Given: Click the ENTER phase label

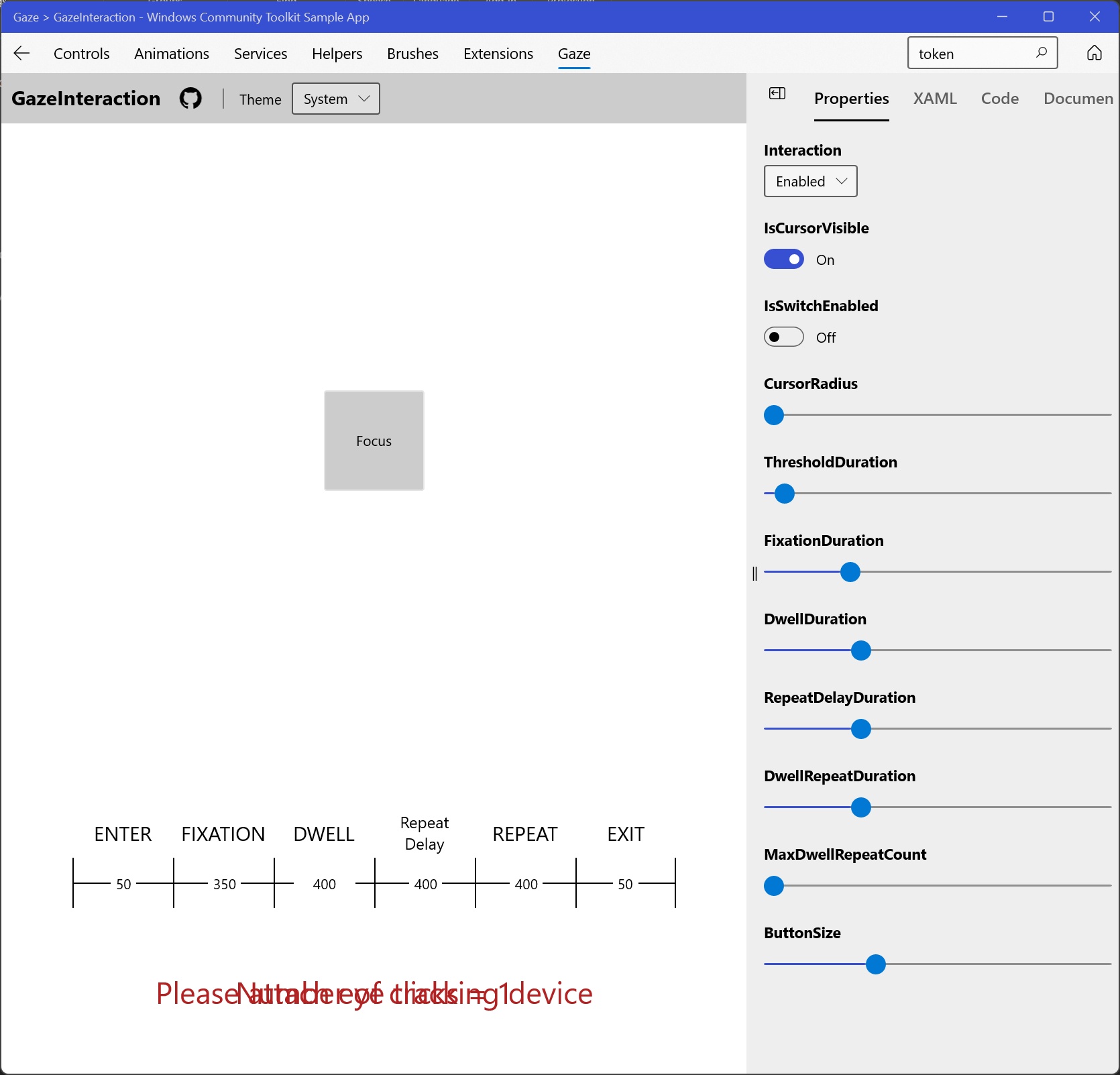Looking at the screenshot, I should [123, 834].
